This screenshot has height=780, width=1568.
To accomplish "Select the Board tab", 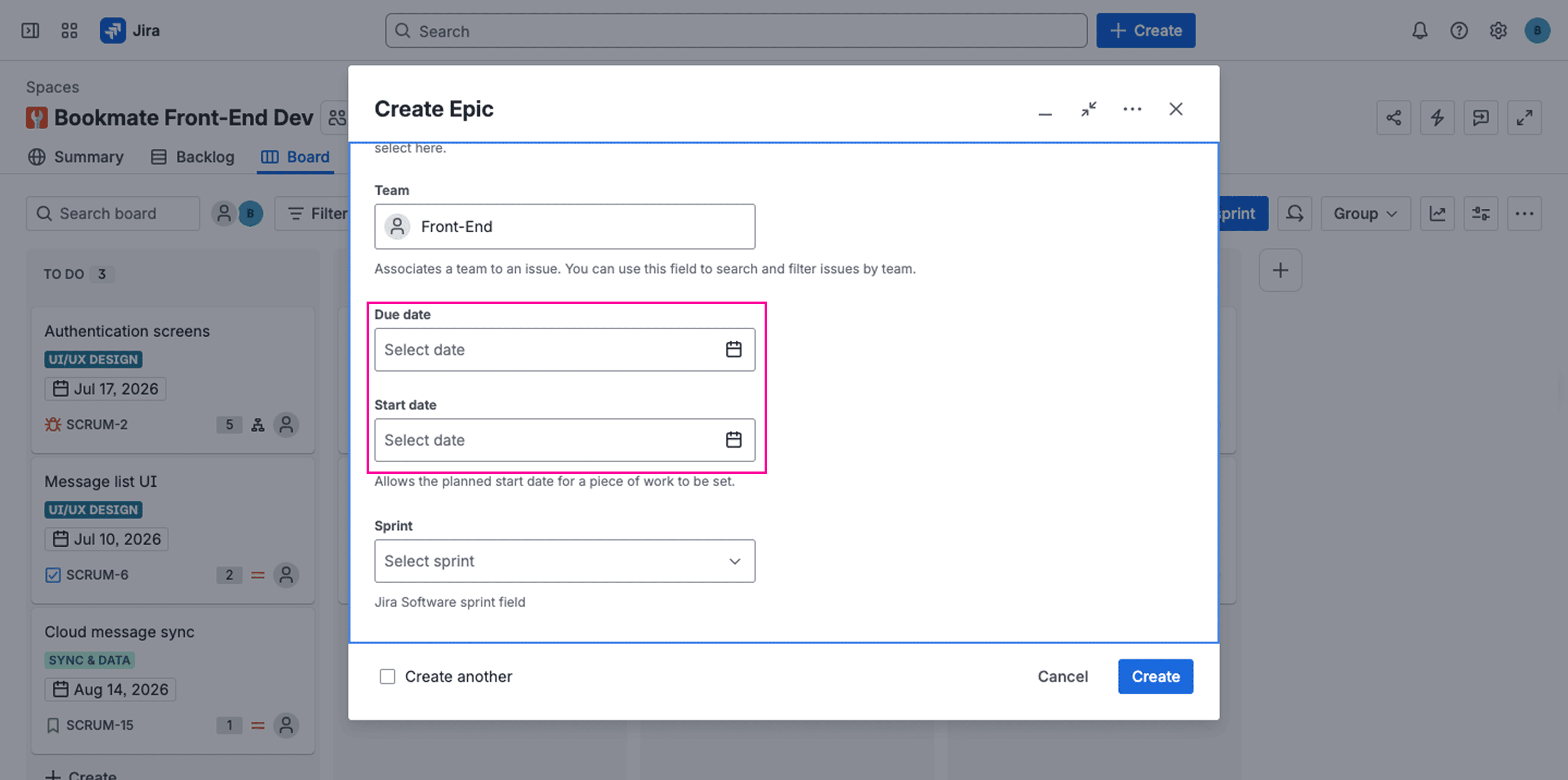I will coord(295,157).
